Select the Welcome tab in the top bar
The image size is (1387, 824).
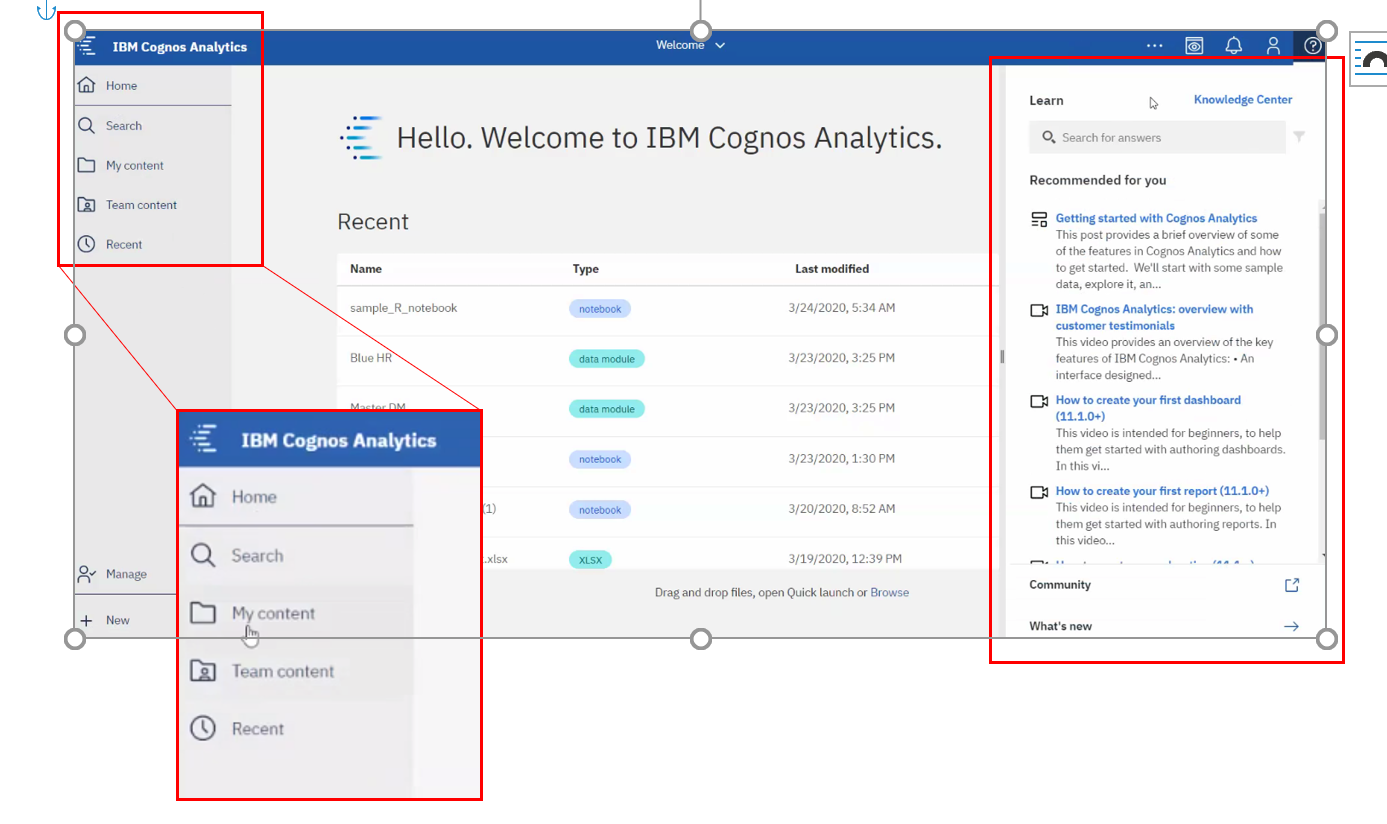[681, 45]
